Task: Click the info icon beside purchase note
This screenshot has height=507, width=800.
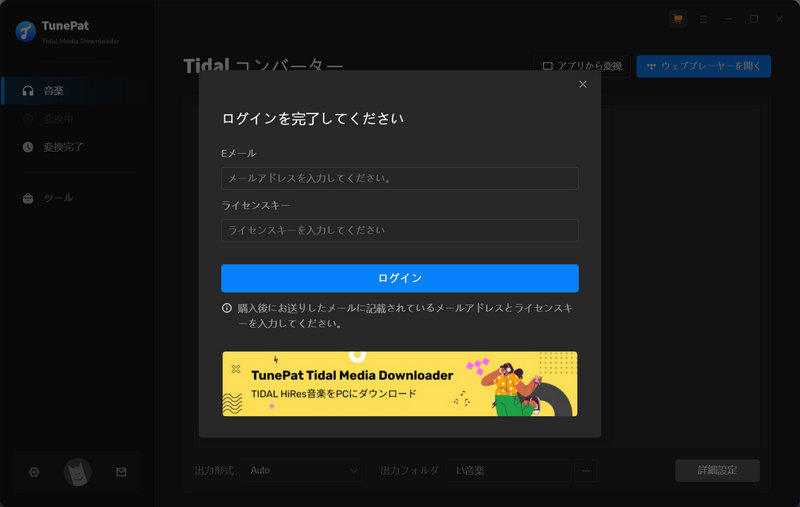Action: point(227,308)
